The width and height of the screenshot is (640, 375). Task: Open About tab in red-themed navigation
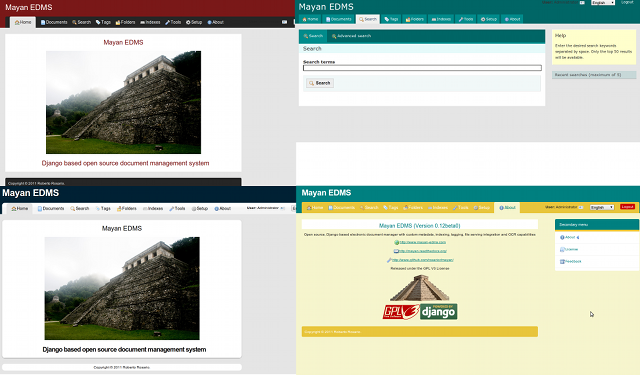[x=216, y=22]
